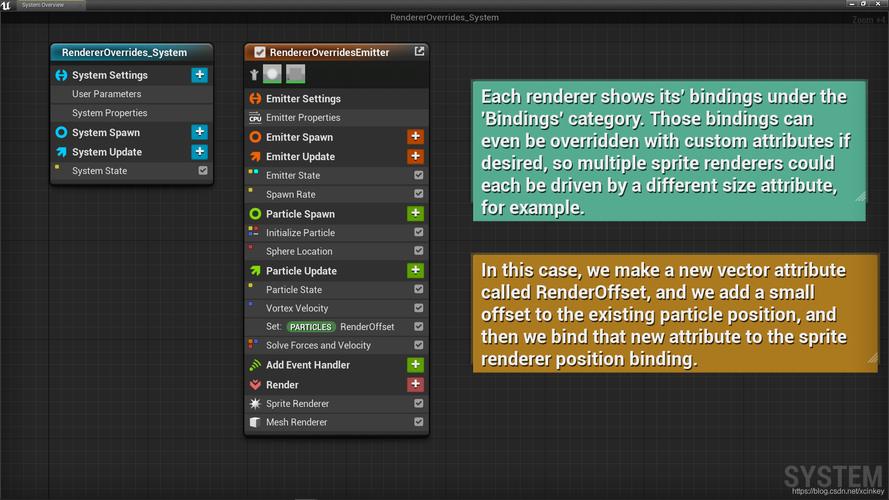Disable the RendererOverridesEmitter checkbox
Viewport: 889px width, 500px height.
[260, 52]
